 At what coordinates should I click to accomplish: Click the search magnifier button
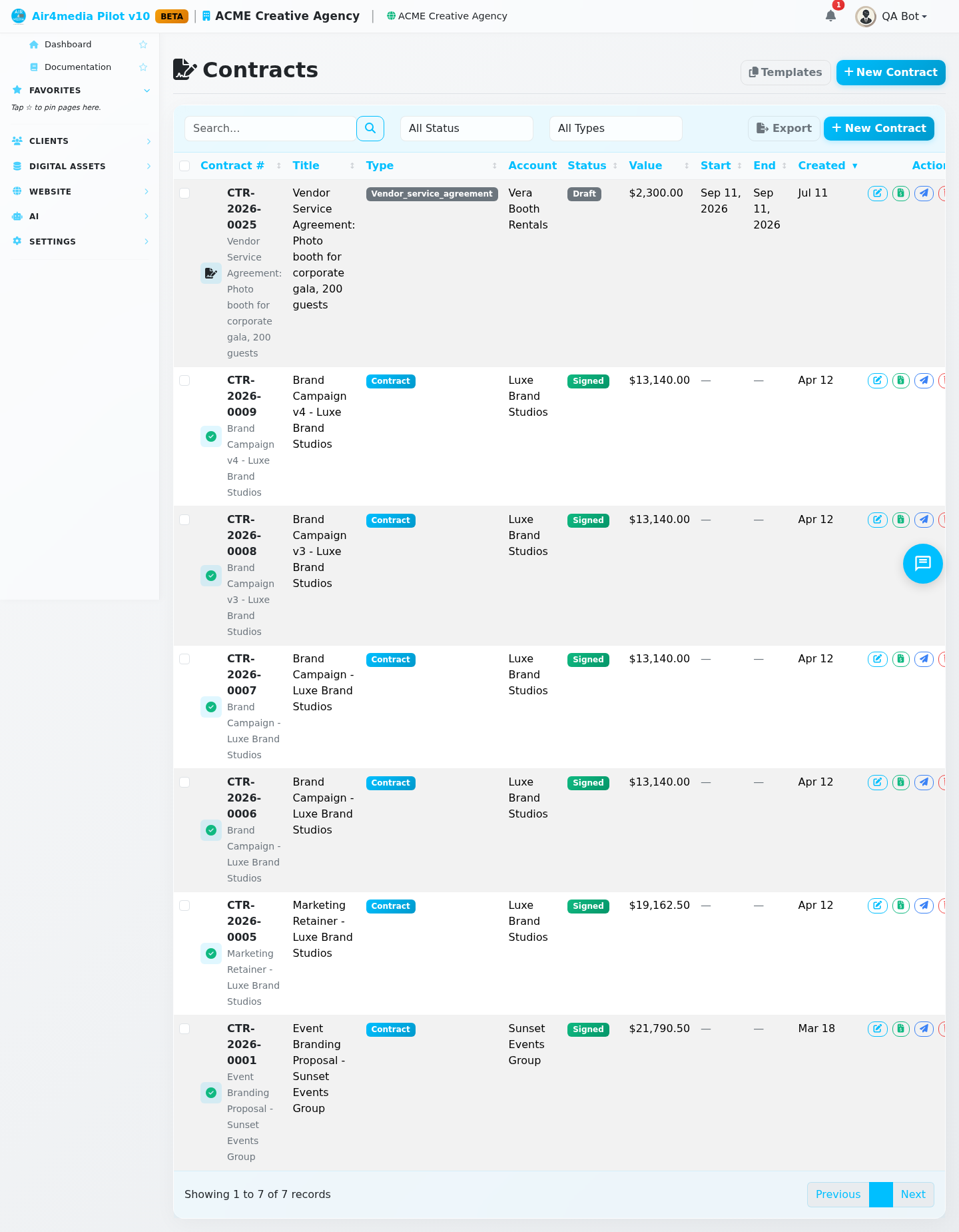tap(370, 129)
